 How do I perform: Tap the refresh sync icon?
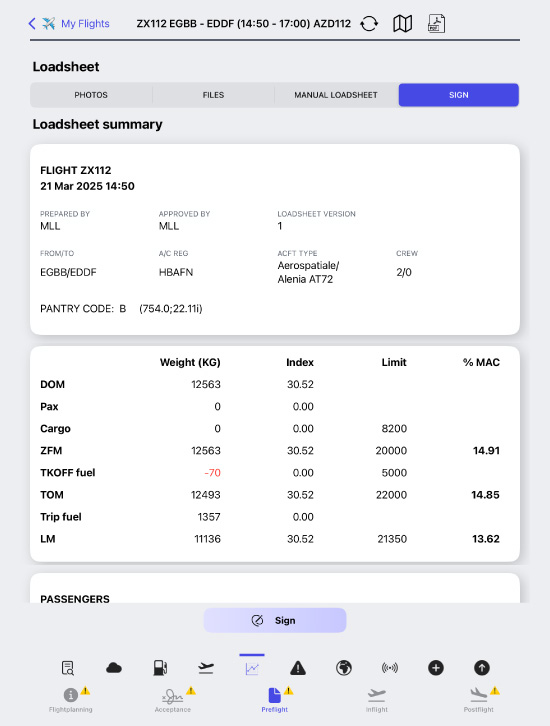point(369,24)
